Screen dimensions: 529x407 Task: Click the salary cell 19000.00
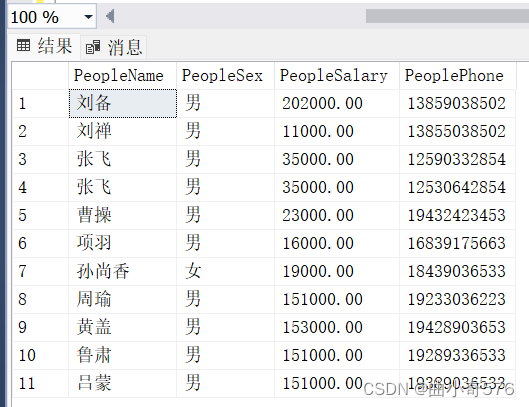(337, 272)
